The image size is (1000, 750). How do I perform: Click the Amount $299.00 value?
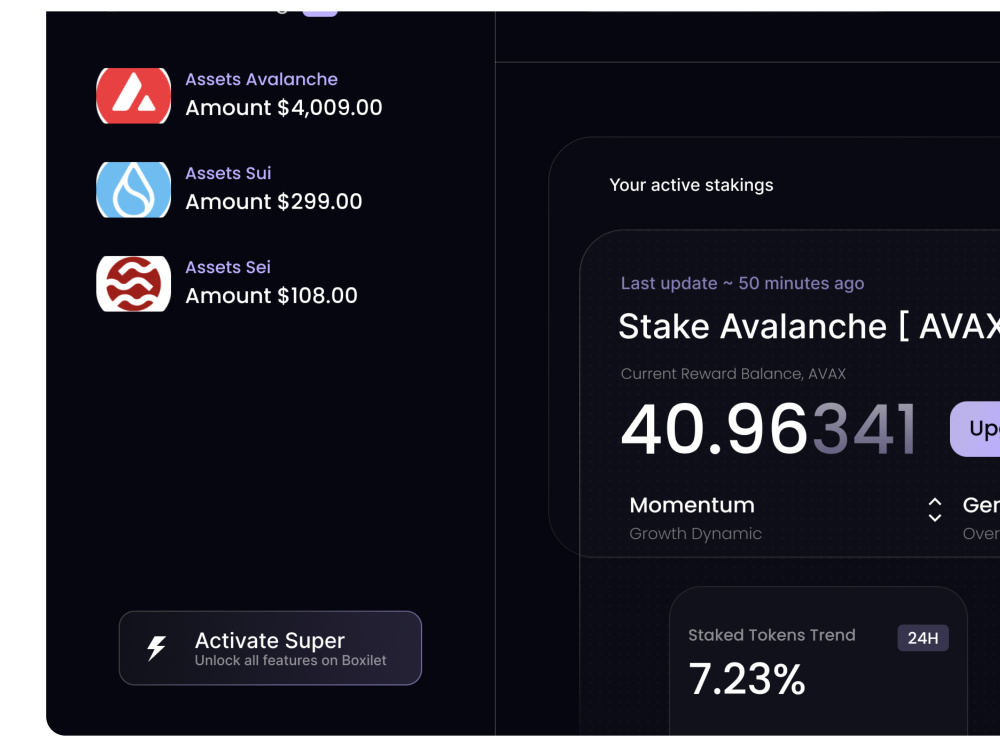[x=274, y=202]
